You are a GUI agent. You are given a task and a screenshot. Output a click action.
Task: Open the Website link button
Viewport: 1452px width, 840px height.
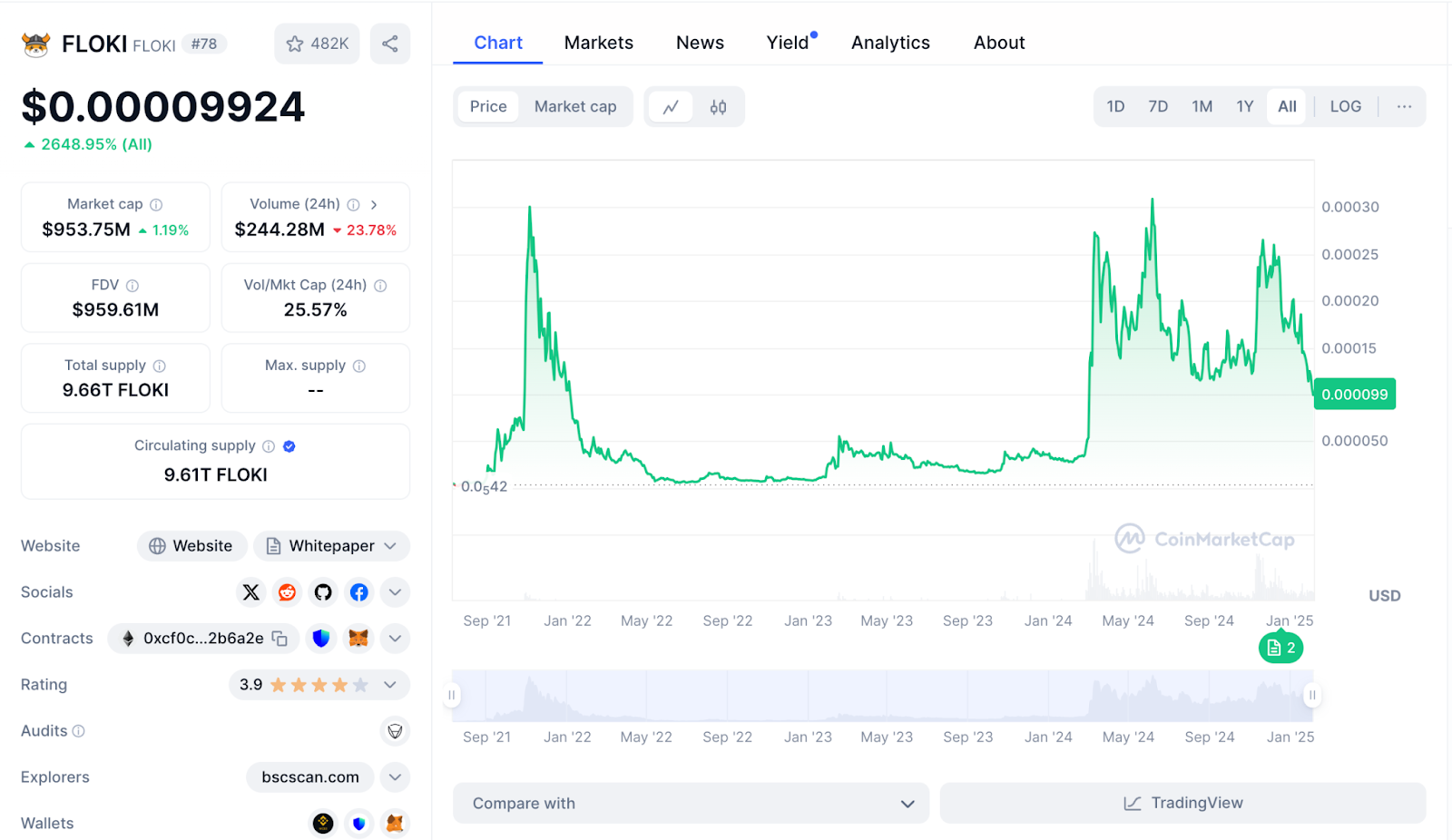191,546
